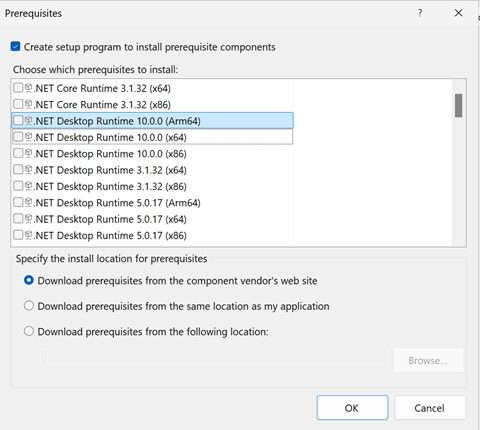Screen dimensions: 480x430
Task: Click the Cancel button
Action: [x=430, y=408]
